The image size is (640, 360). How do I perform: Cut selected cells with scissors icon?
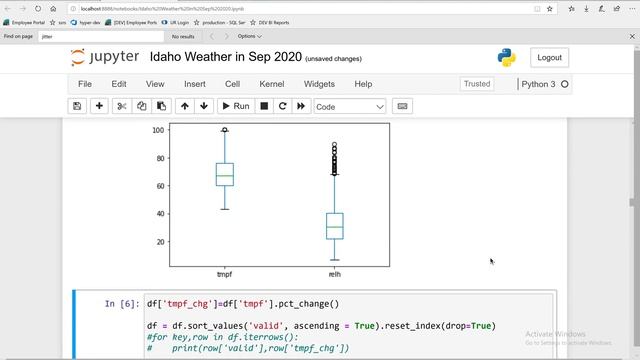(x=122, y=106)
